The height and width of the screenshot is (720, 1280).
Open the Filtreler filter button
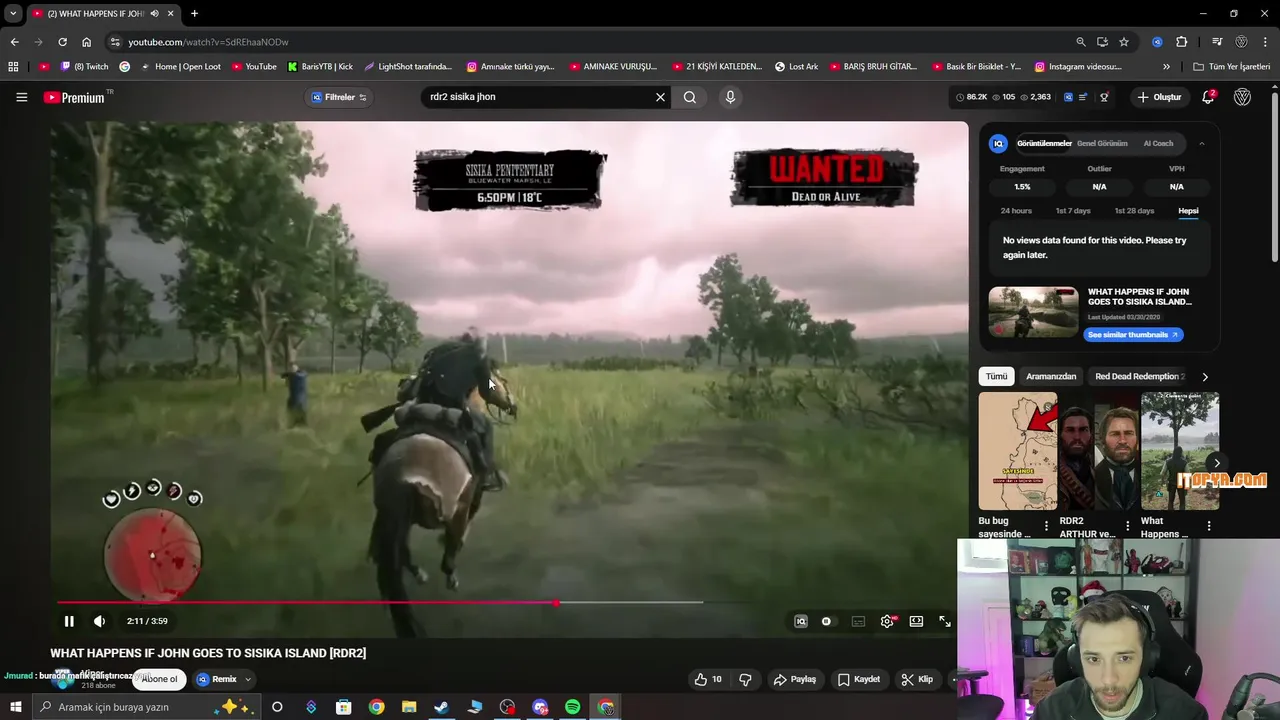[x=339, y=97]
